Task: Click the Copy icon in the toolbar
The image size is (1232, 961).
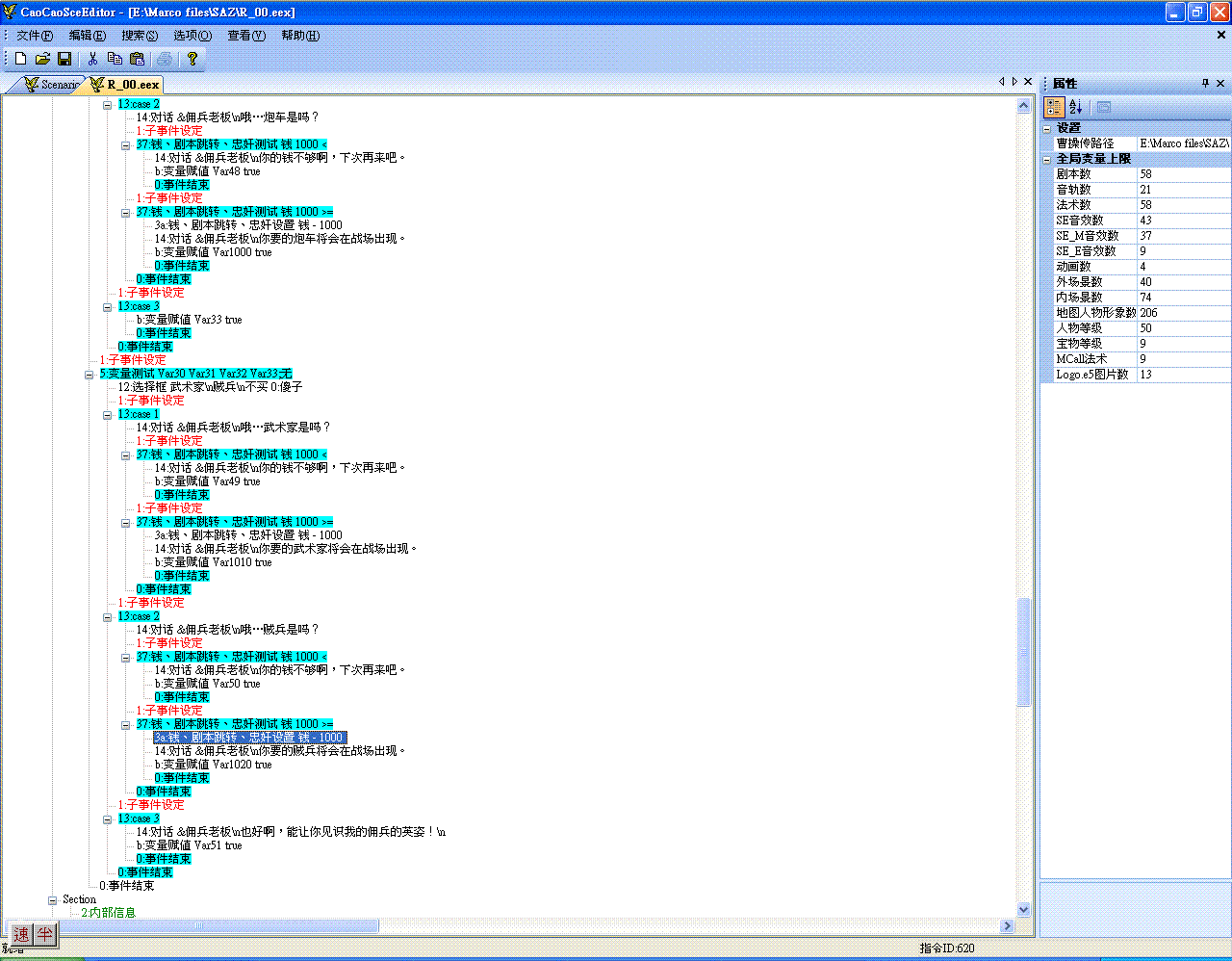Action: [115, 59]
